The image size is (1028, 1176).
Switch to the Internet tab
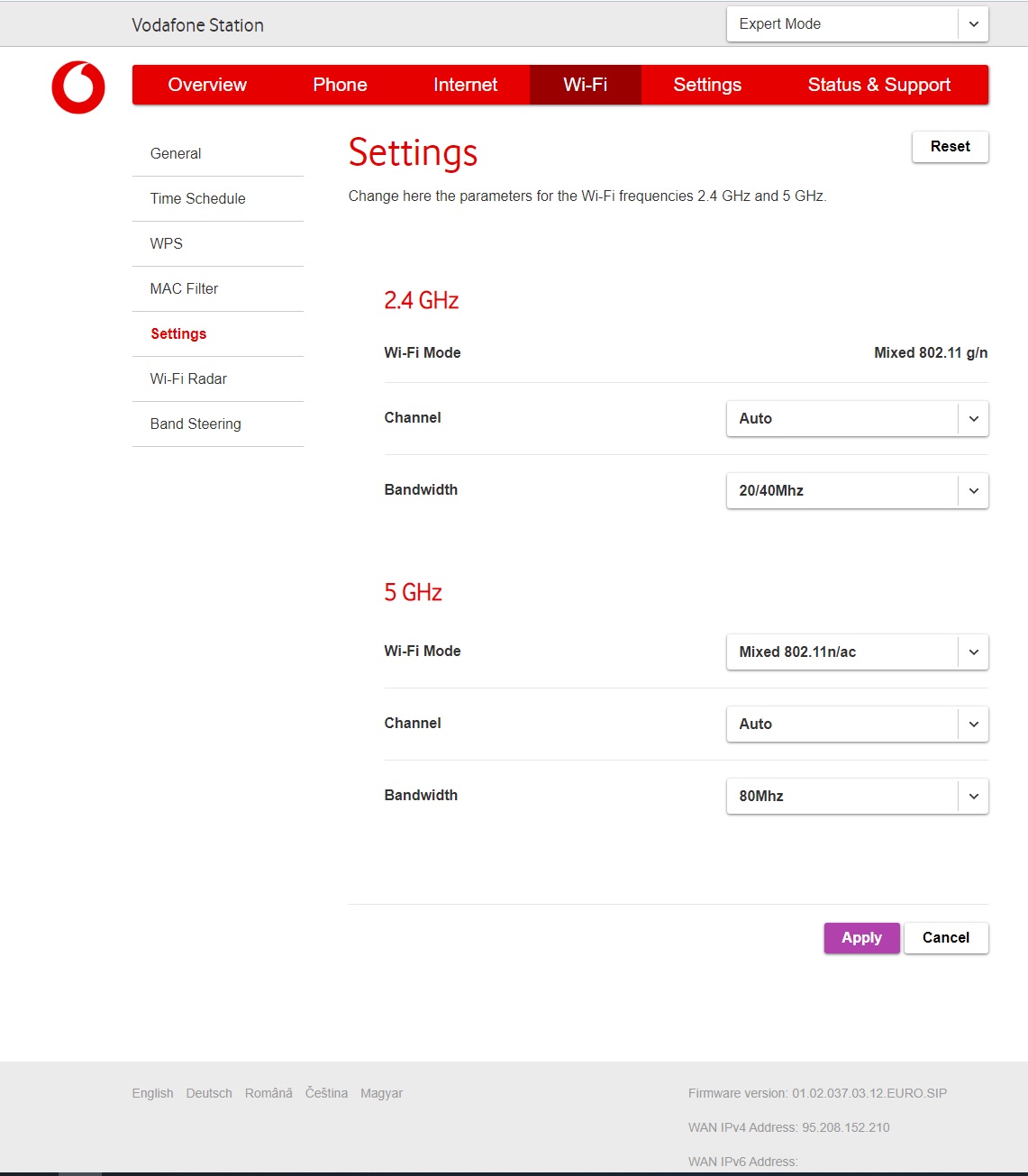[465, 85]
